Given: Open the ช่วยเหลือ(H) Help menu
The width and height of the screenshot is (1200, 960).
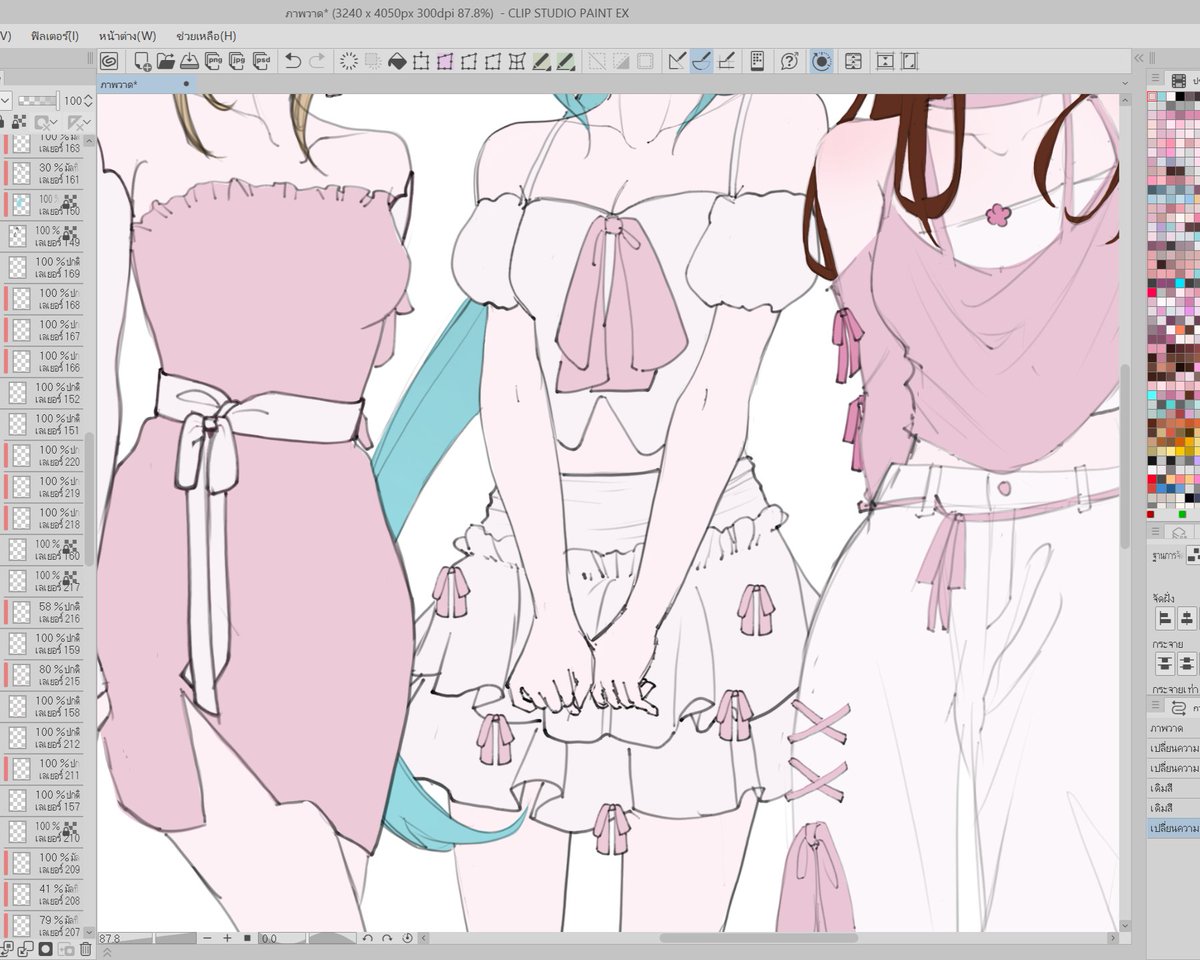Looking at the screenshot, I should click(x=206, y=36).
